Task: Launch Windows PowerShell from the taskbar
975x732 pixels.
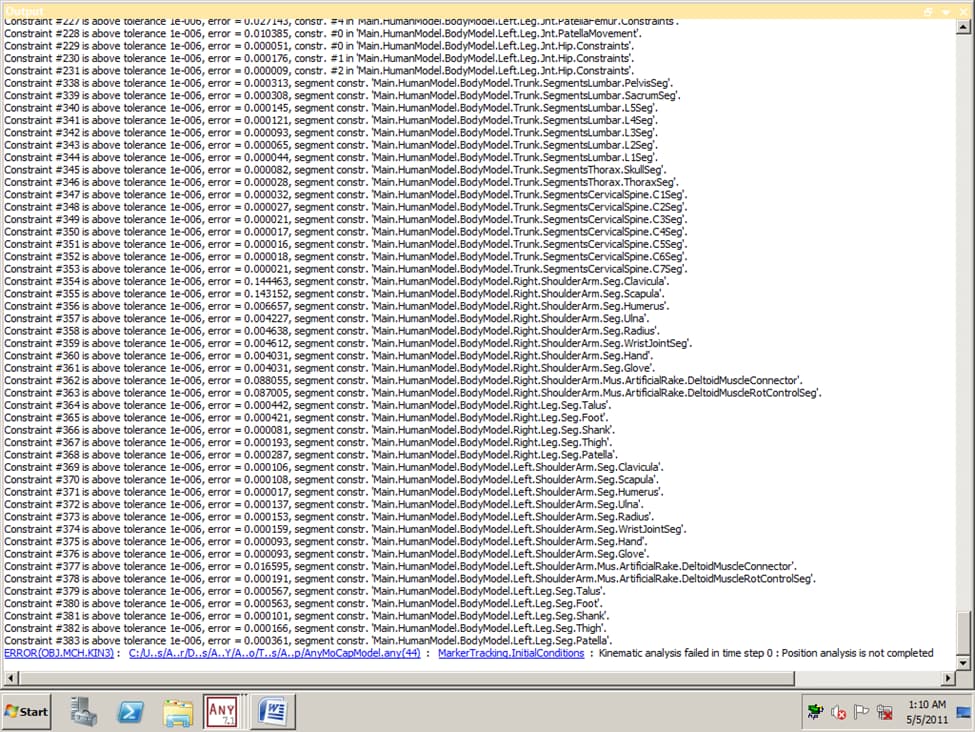Action: coord(131,711)
